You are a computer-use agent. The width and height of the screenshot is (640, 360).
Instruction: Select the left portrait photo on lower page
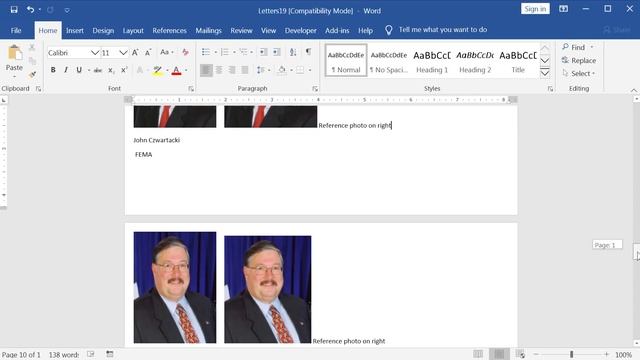click(x=175, y=287)
